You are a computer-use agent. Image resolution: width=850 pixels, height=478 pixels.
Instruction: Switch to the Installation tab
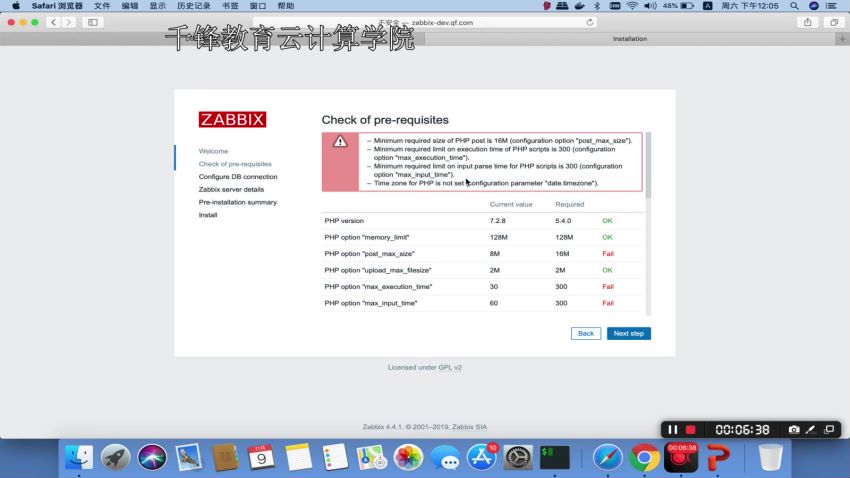[630, 39]
